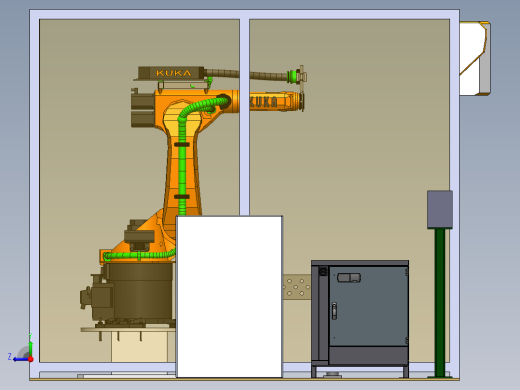Image resolution: width=520 pixels, height=390 pixels.
Task: Select the white rectangular panel in front
Action: (229, 297)
